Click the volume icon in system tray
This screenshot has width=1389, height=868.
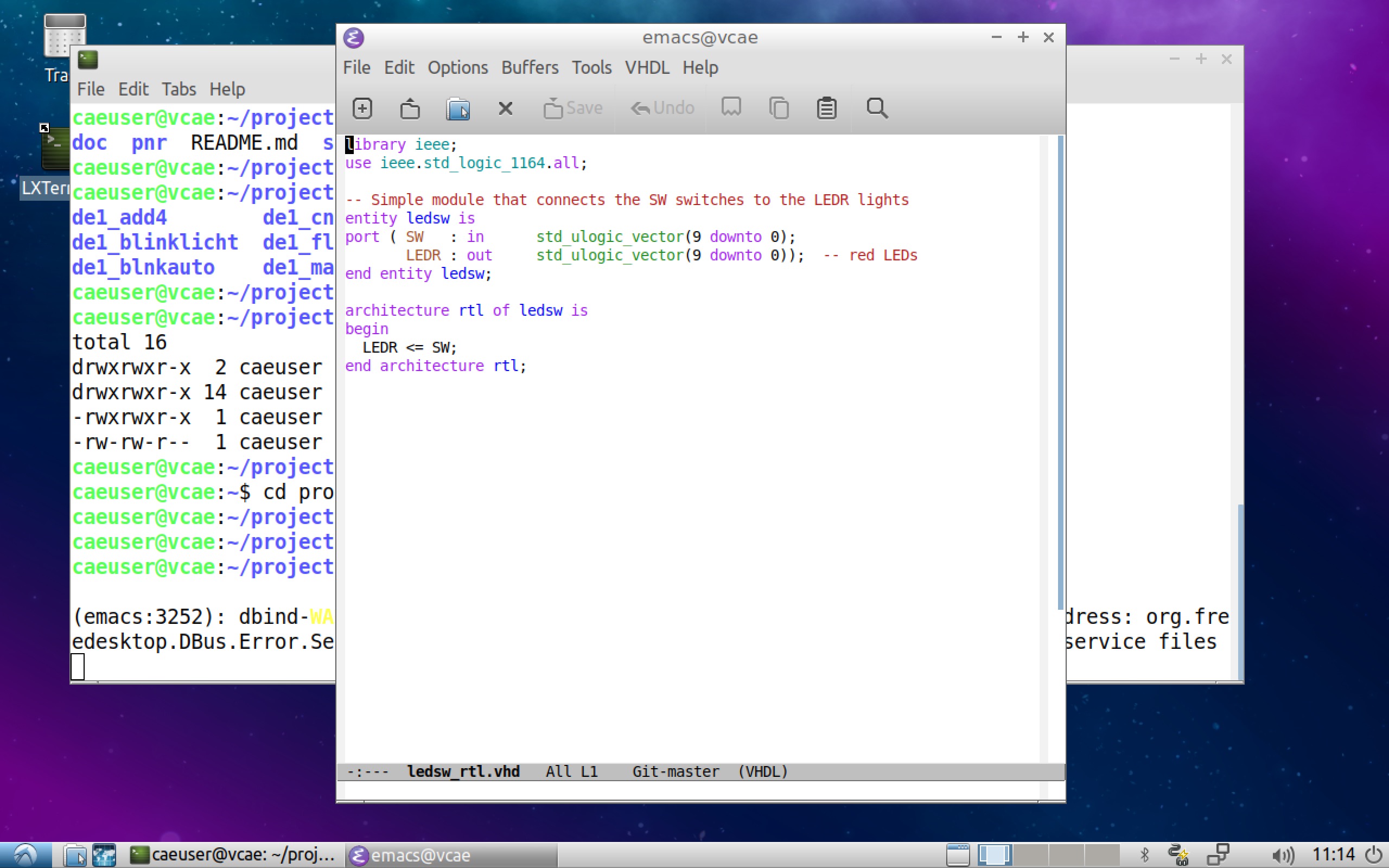click(x=1282, y=856)
